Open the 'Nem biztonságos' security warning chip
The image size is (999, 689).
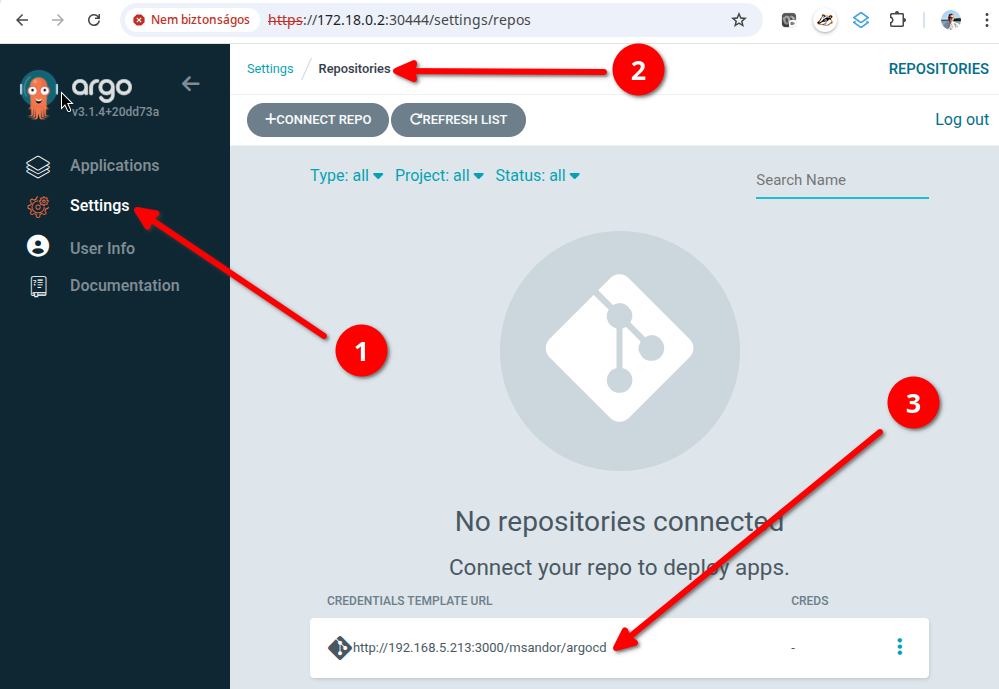coord(192,20)
